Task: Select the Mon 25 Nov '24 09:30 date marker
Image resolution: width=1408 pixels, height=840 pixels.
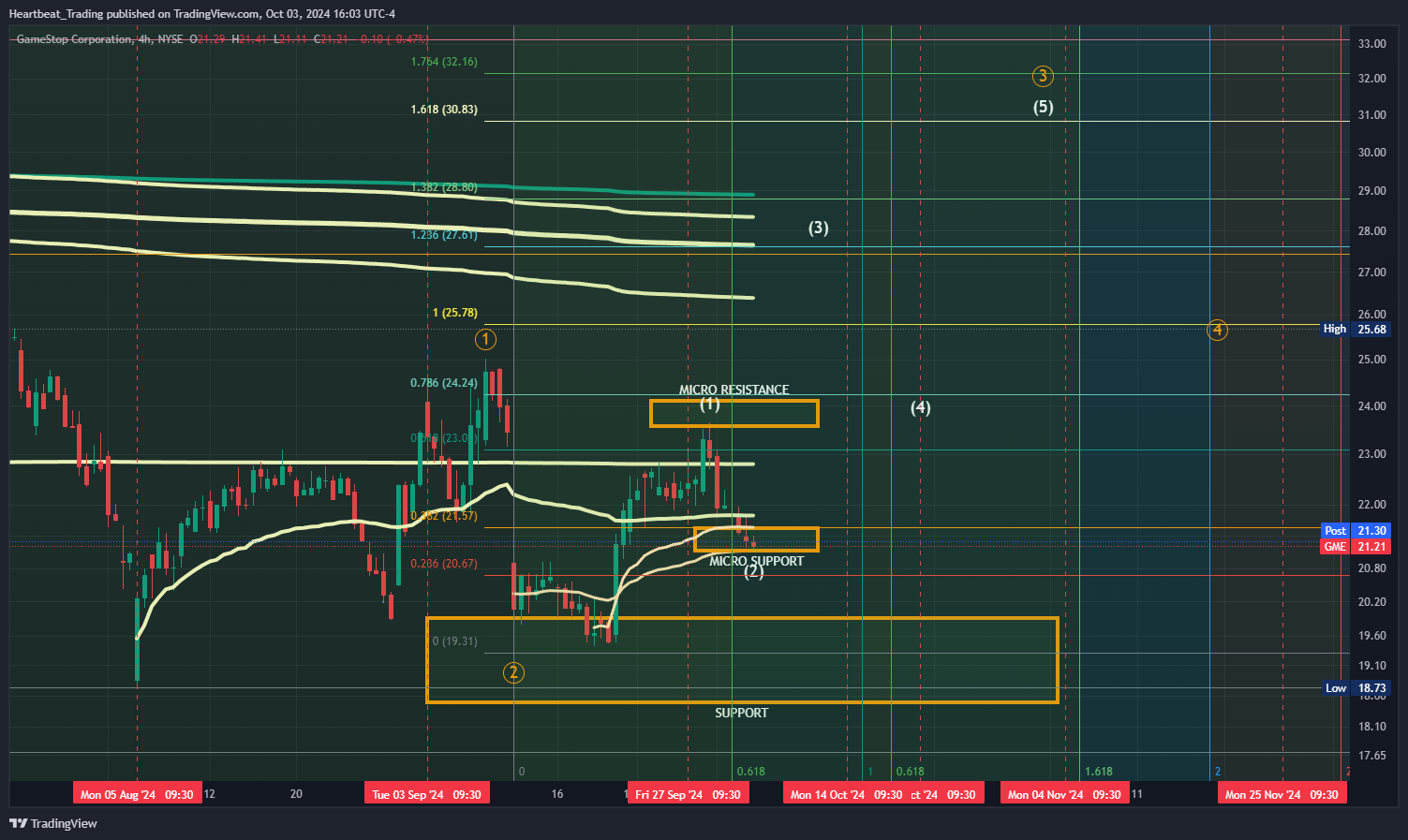Action: tap(1282, 794)
